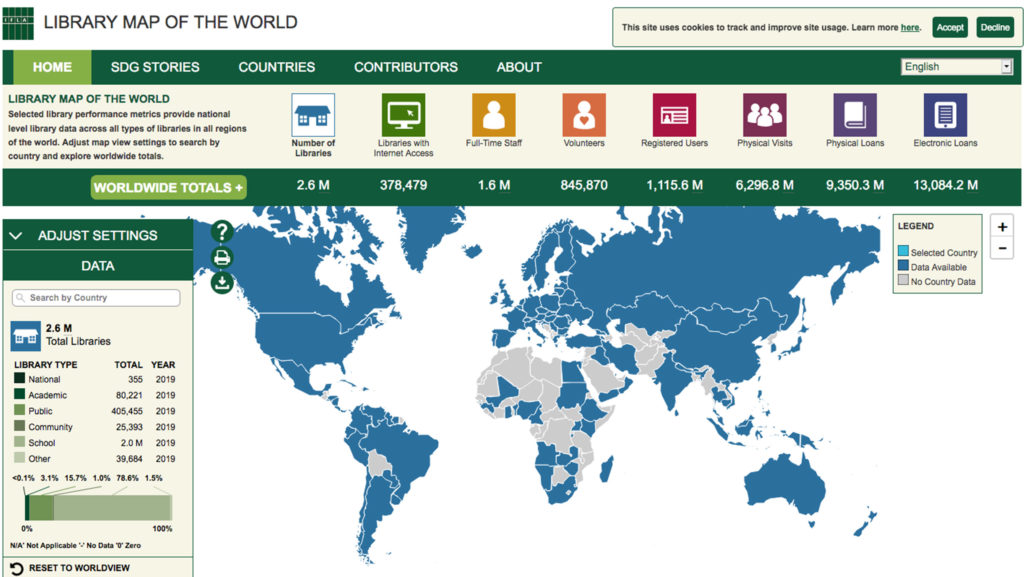This screenshot has width=1024, height=577.
Task: Click the School library type color swatch
Action: click(20, 442)
